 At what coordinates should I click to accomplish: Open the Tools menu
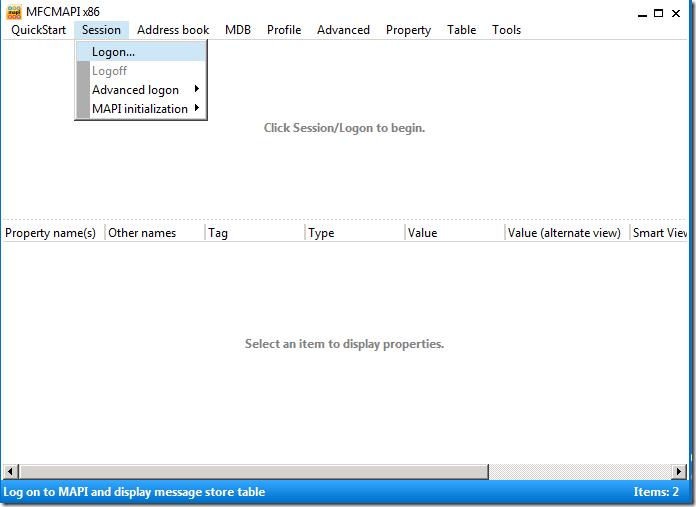coord(506,30)
